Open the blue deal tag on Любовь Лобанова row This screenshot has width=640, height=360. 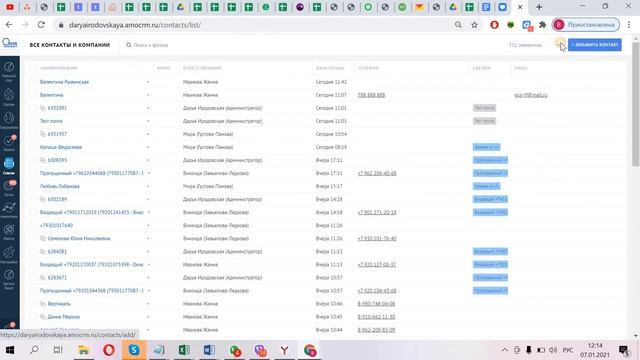click(x=487, y=187)
